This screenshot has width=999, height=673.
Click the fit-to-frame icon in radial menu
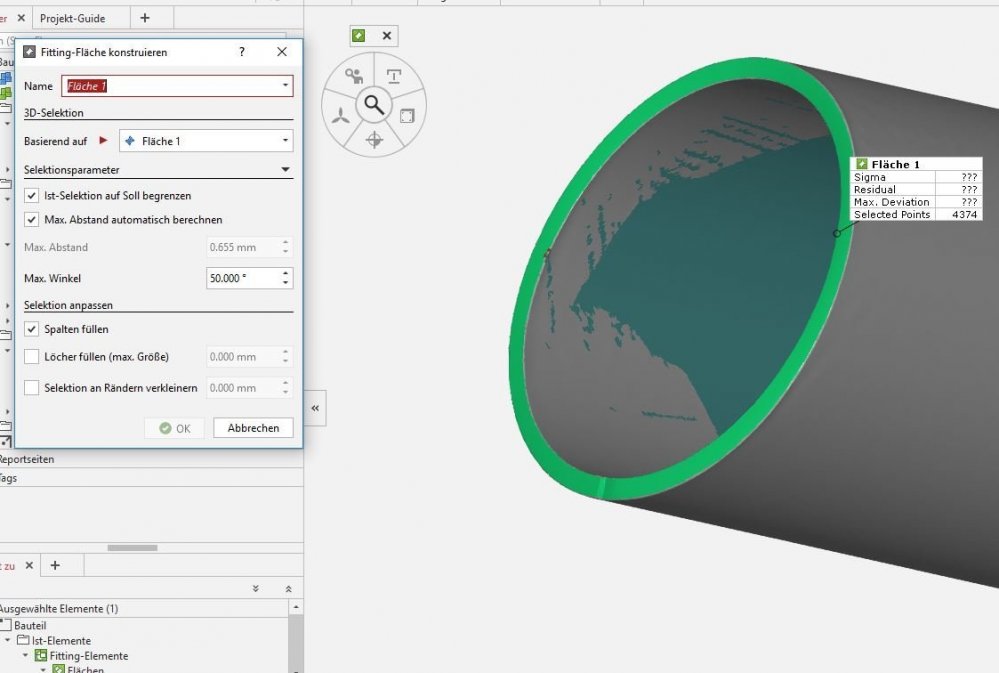coord(406,116)
